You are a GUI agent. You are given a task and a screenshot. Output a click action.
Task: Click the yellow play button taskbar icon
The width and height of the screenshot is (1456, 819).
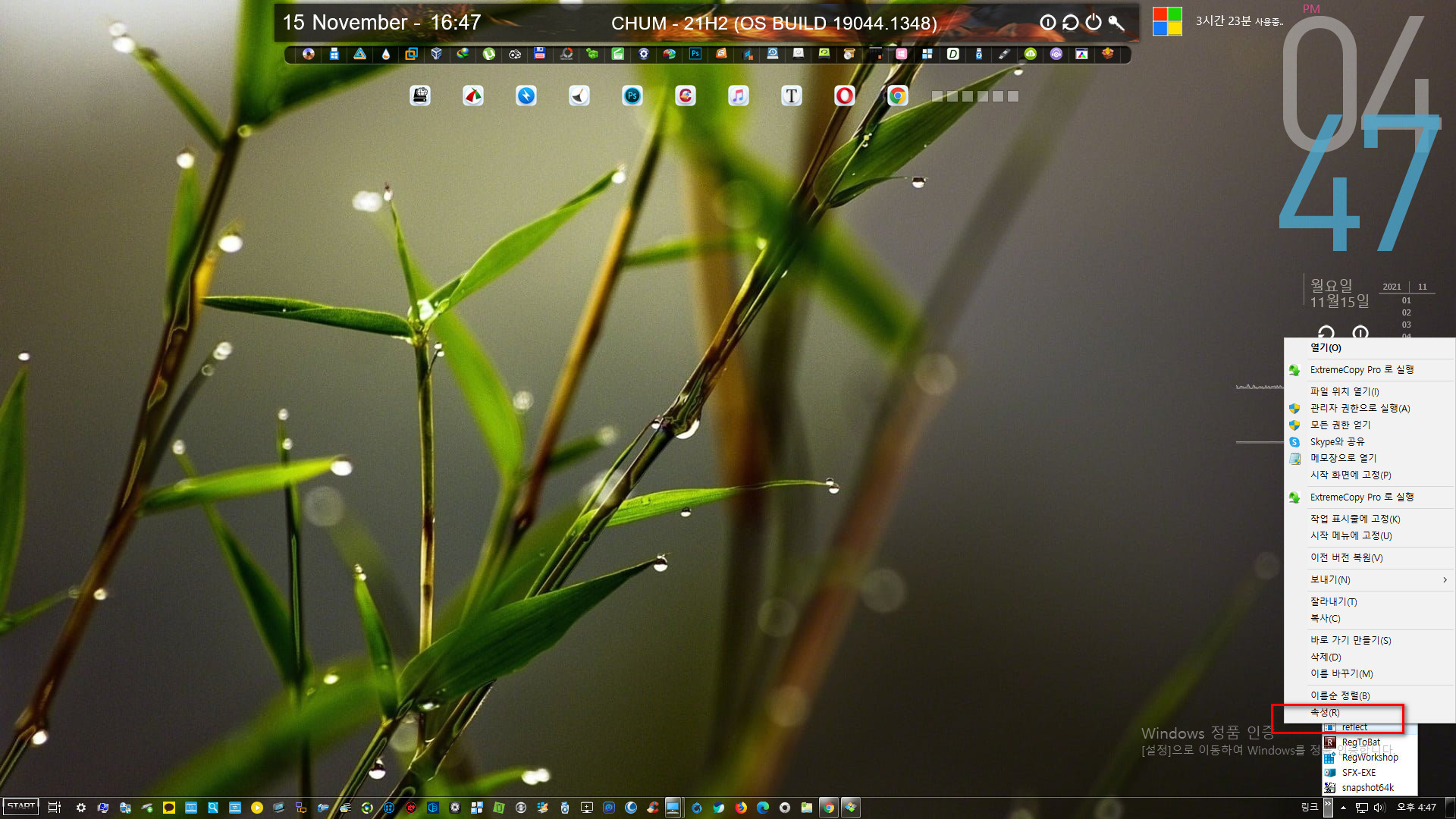257,808
